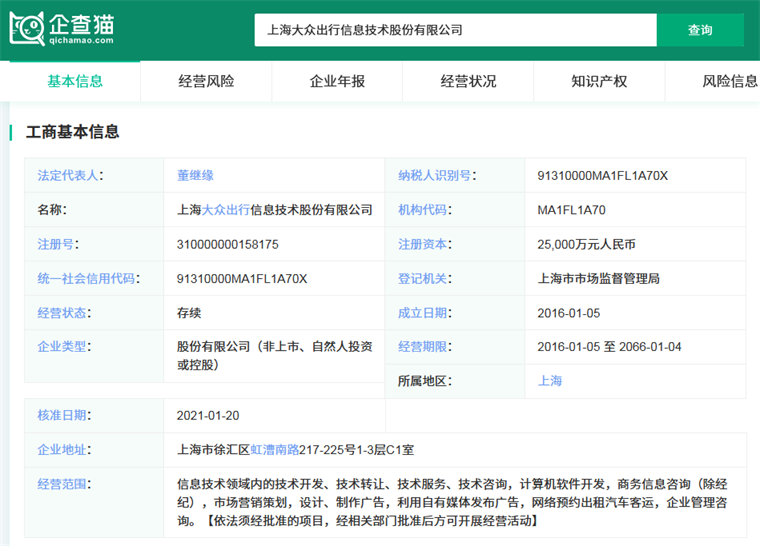The image size is (760, 546).
Task: Click the 企查猫 logo icon
Action: [x=27, y=28]
